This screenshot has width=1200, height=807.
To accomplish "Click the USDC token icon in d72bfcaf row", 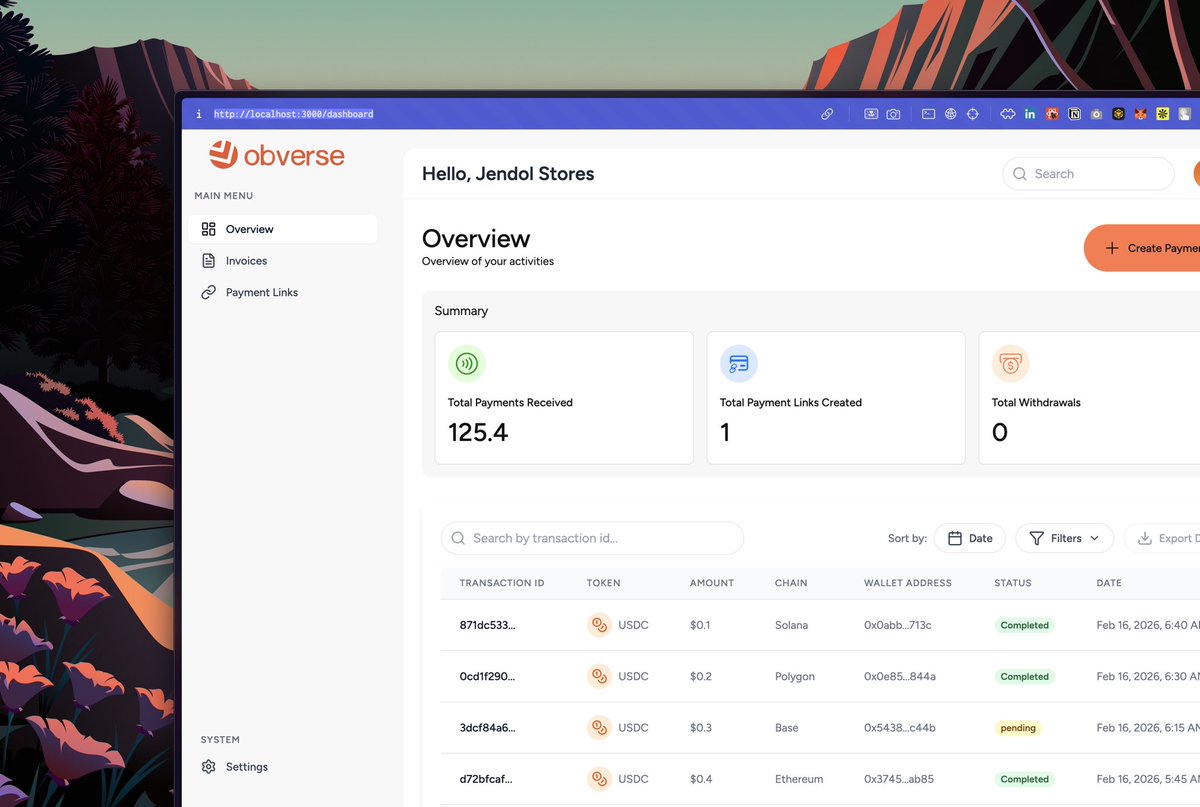I will coord(599,779).
